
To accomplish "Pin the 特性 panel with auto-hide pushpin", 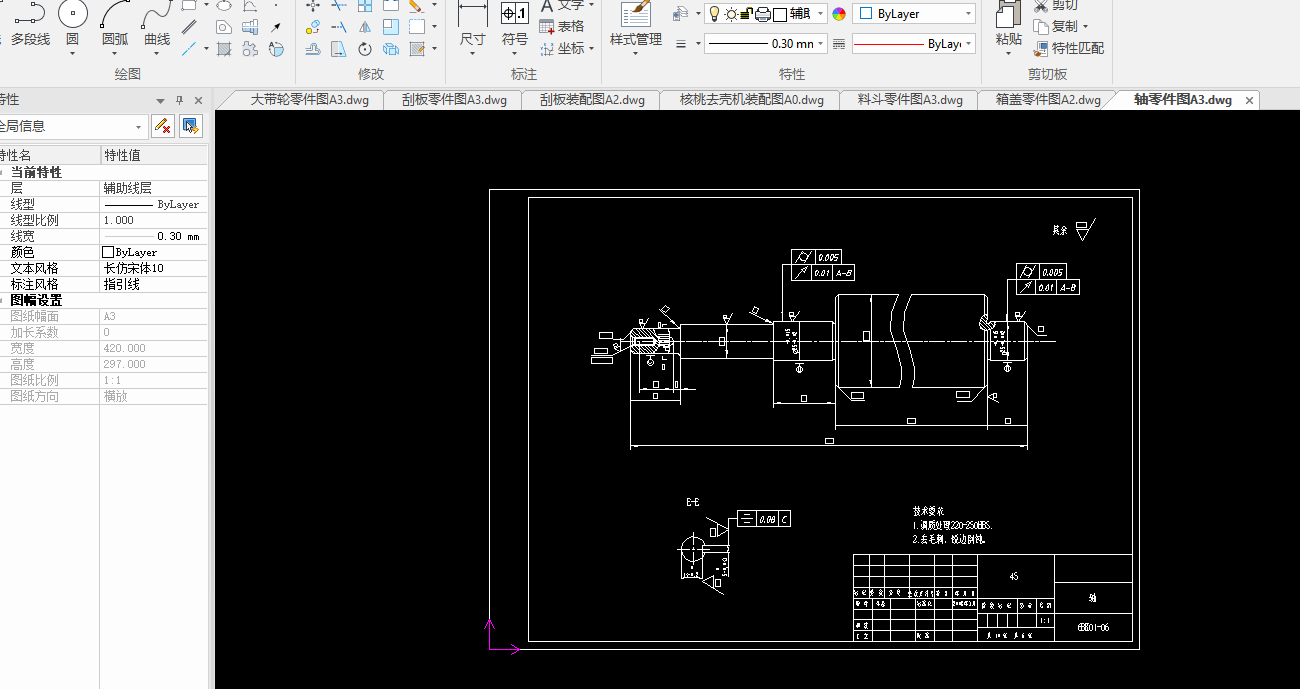I will 180,100.
